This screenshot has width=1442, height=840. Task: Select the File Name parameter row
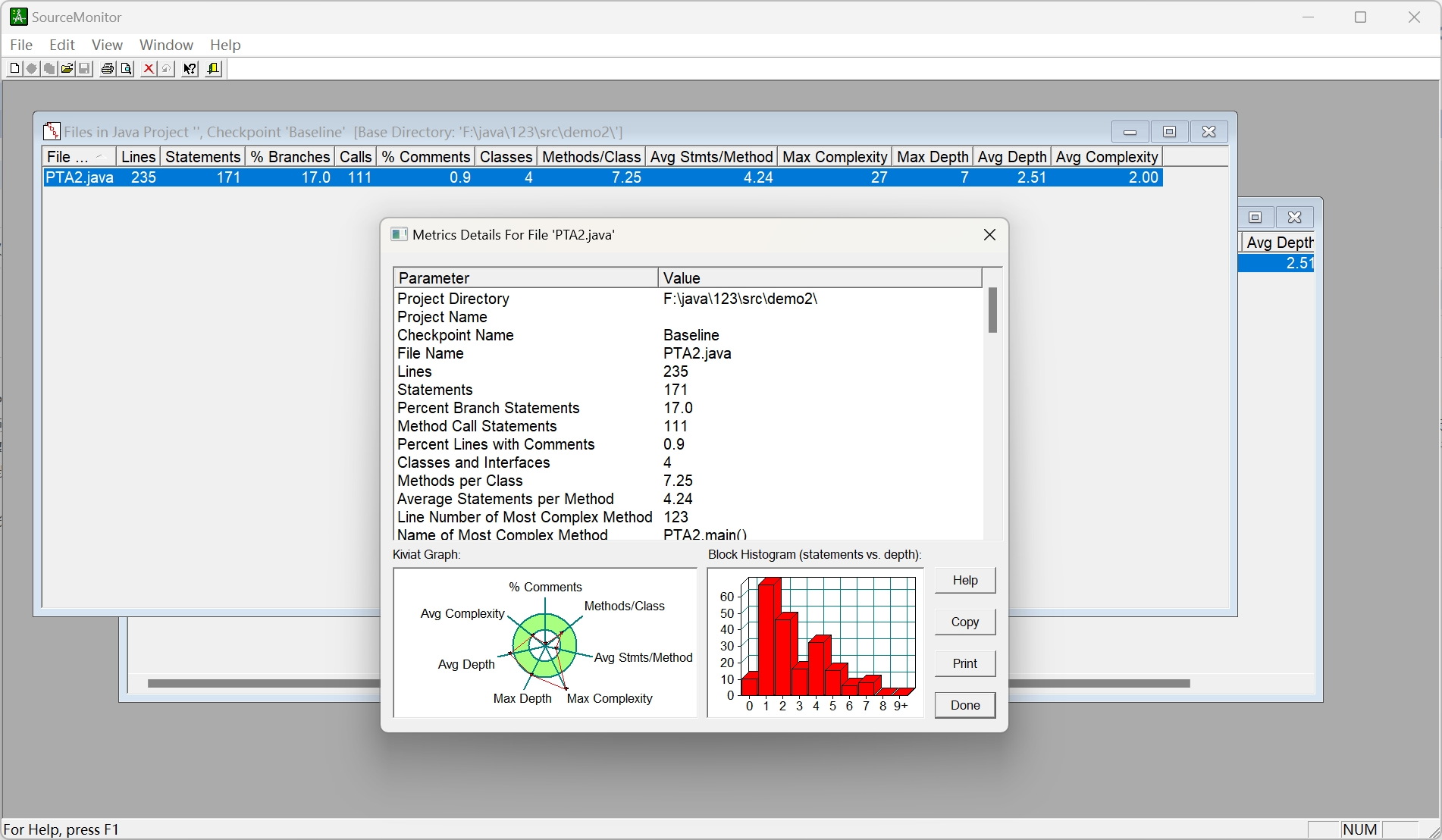[x=688, y=353]
